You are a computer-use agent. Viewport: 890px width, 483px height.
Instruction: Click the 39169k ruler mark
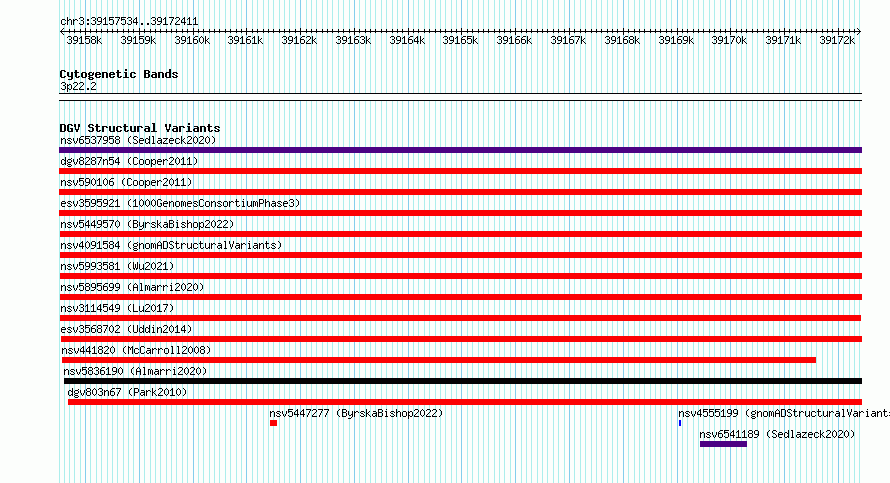click(x=676, y=40)
